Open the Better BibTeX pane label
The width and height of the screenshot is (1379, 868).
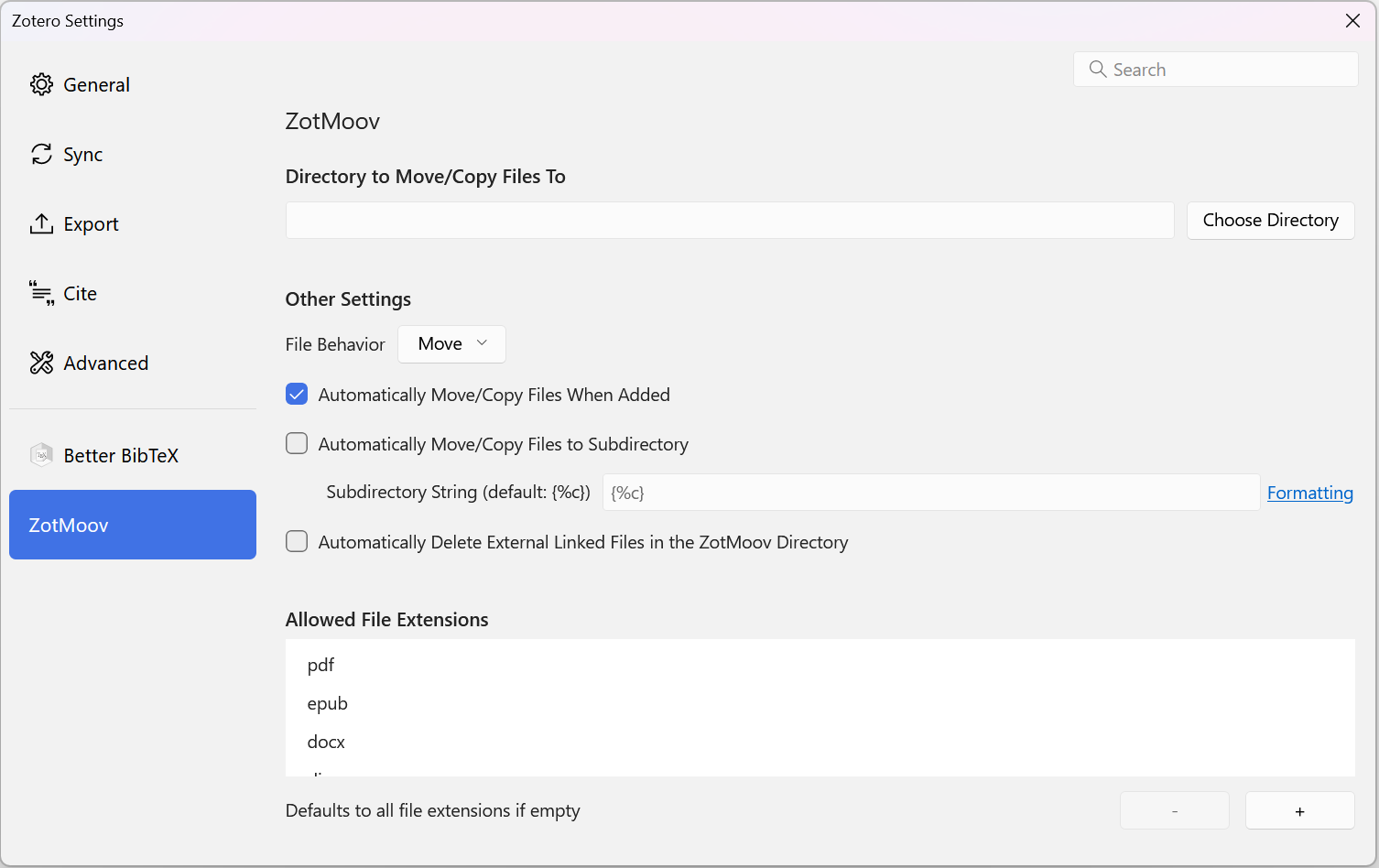pyautogui.click(x=121, y=456)
